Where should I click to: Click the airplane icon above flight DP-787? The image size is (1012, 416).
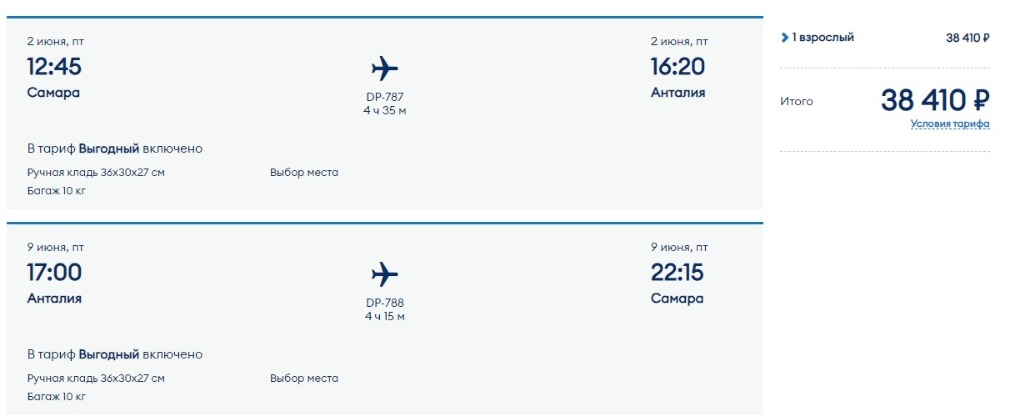pos(385,68)
